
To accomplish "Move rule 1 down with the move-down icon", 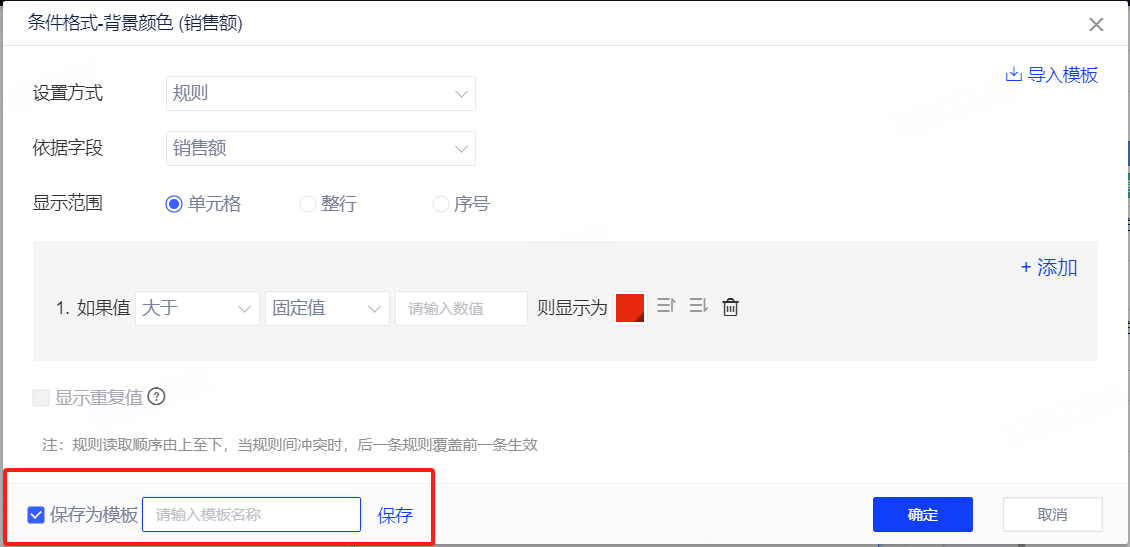I will pos(698,307).
